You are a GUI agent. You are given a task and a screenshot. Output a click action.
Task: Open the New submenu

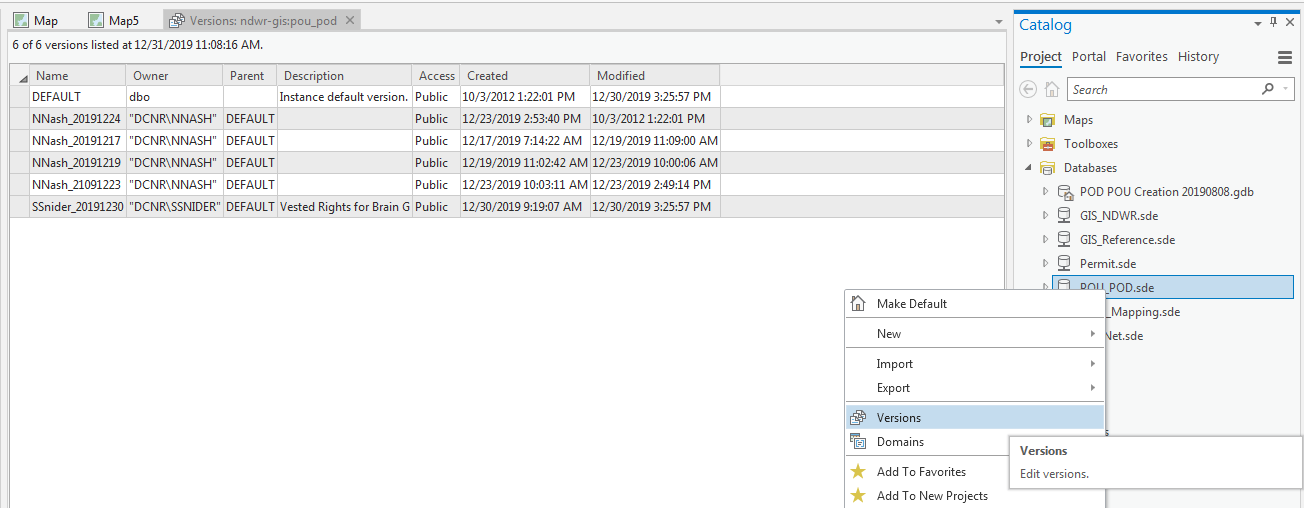point(975,334)
